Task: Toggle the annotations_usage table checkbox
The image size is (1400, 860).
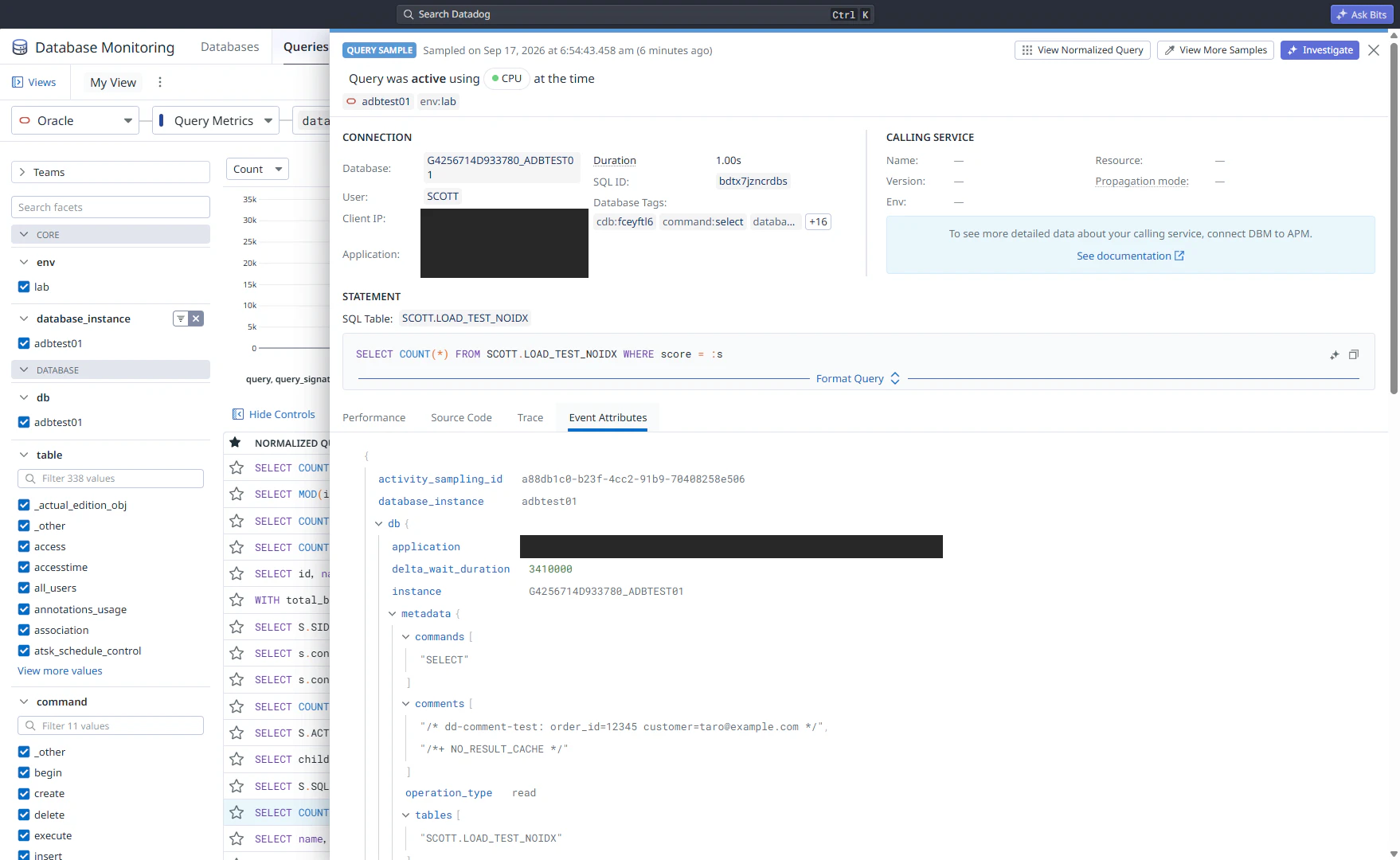Action: (x=24, y=609)
